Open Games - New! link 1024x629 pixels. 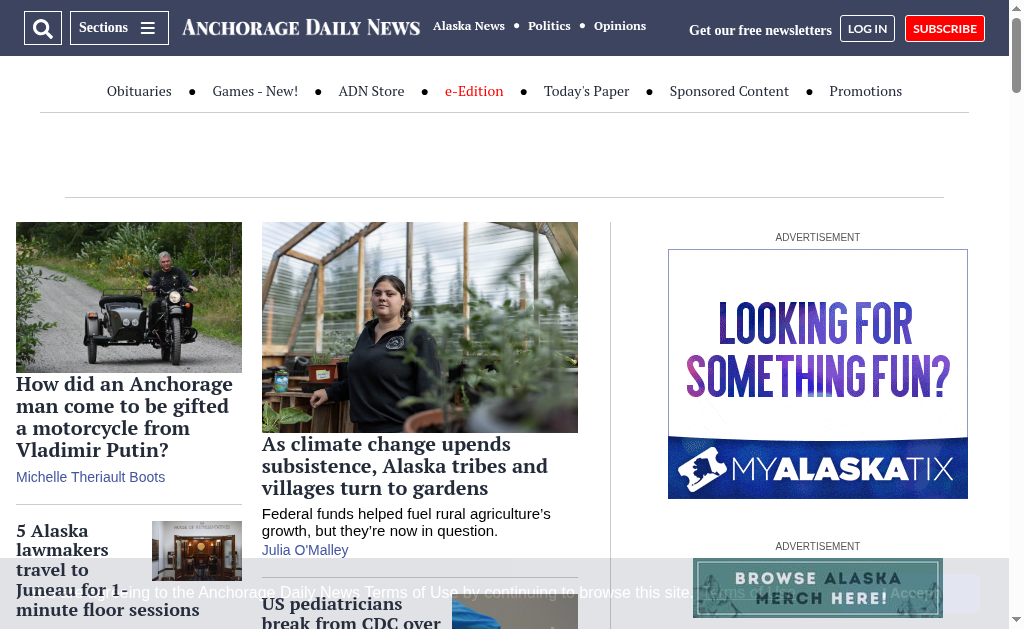tap(255, 91)
